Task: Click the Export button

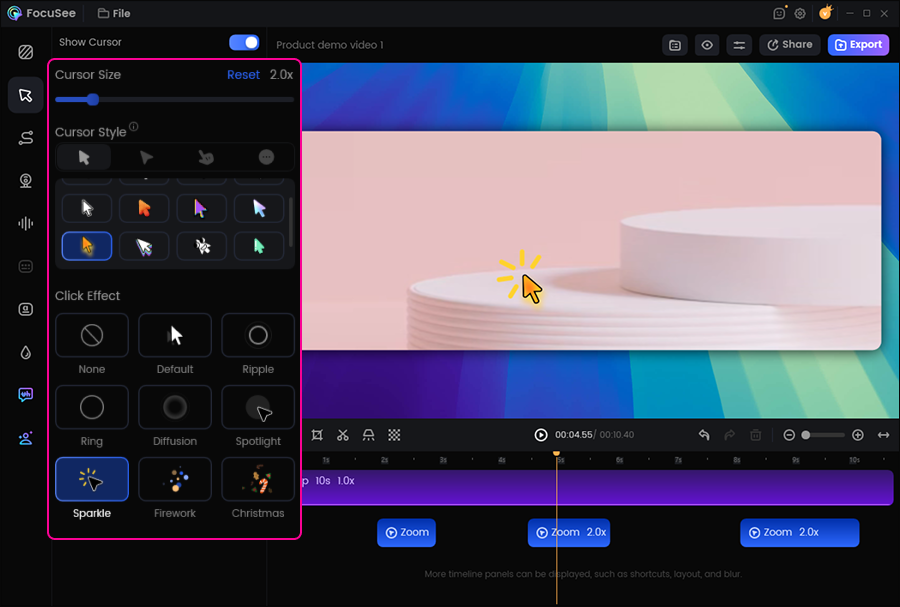Action: (x=858, y=45)
